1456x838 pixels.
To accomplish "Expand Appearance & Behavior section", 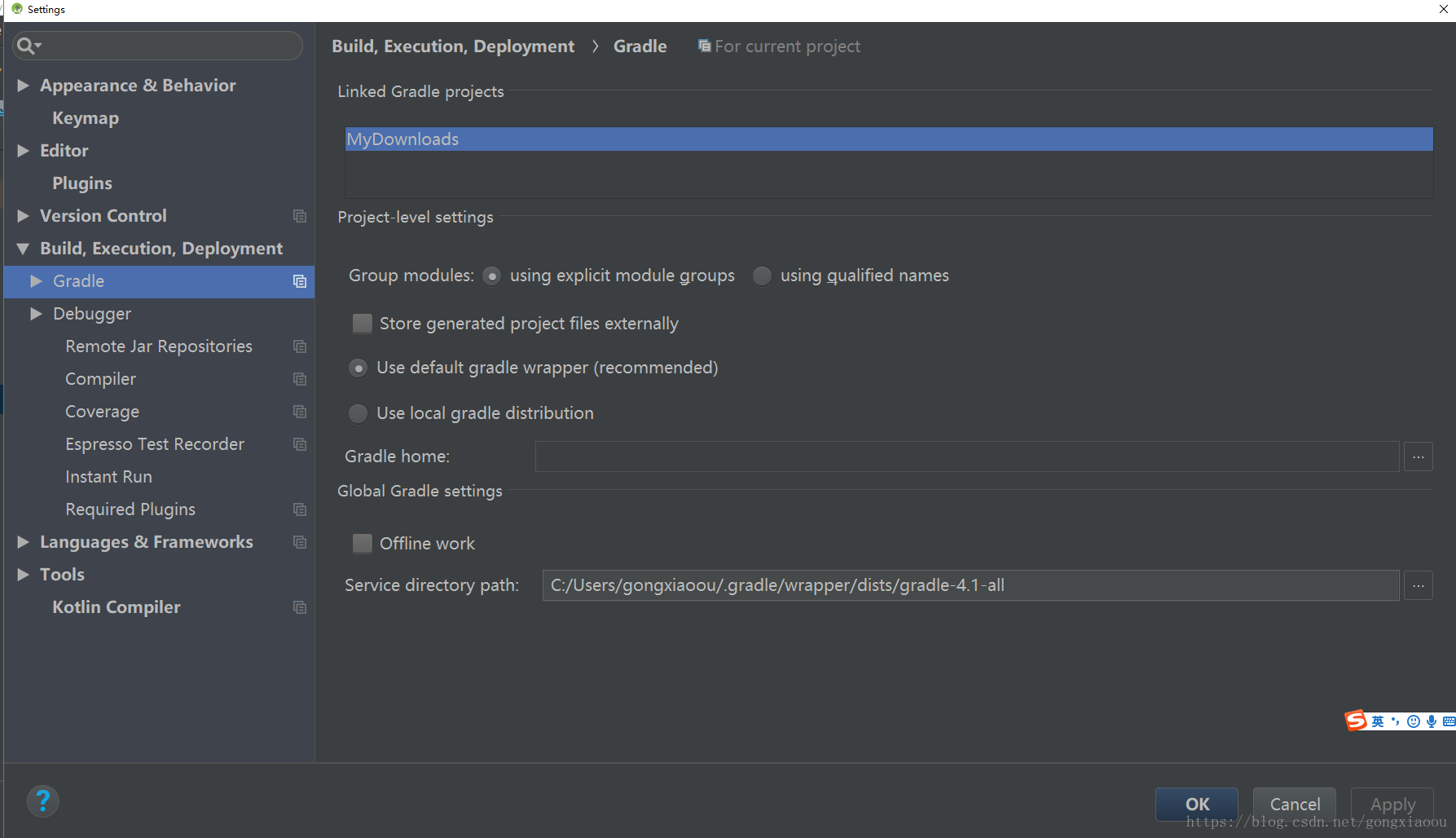I will coord(24,86).
